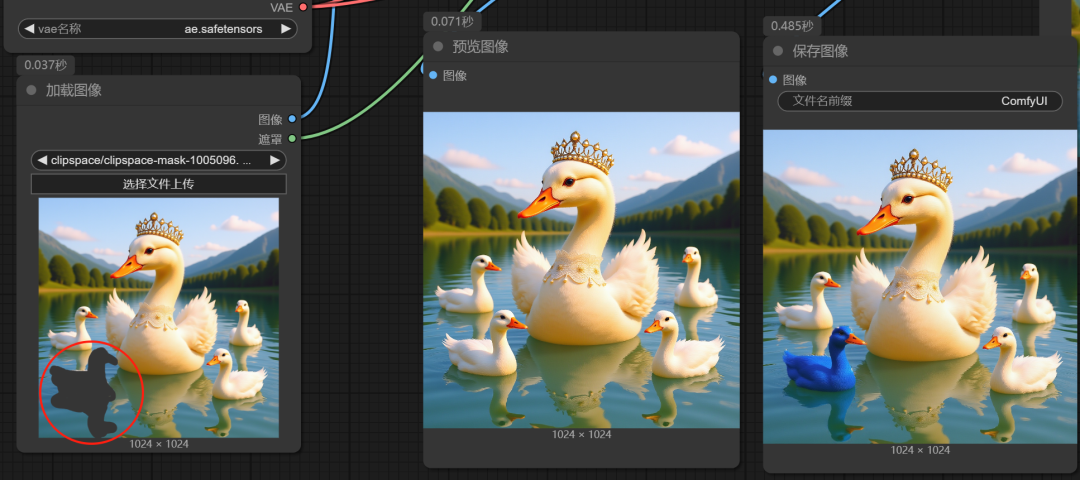Image resolution: width=1080 pixels, height=480 pixels.
Task: Select previous VAE with vae名称 left arrow
Action: pyautogui.click(x=29, y=29)
